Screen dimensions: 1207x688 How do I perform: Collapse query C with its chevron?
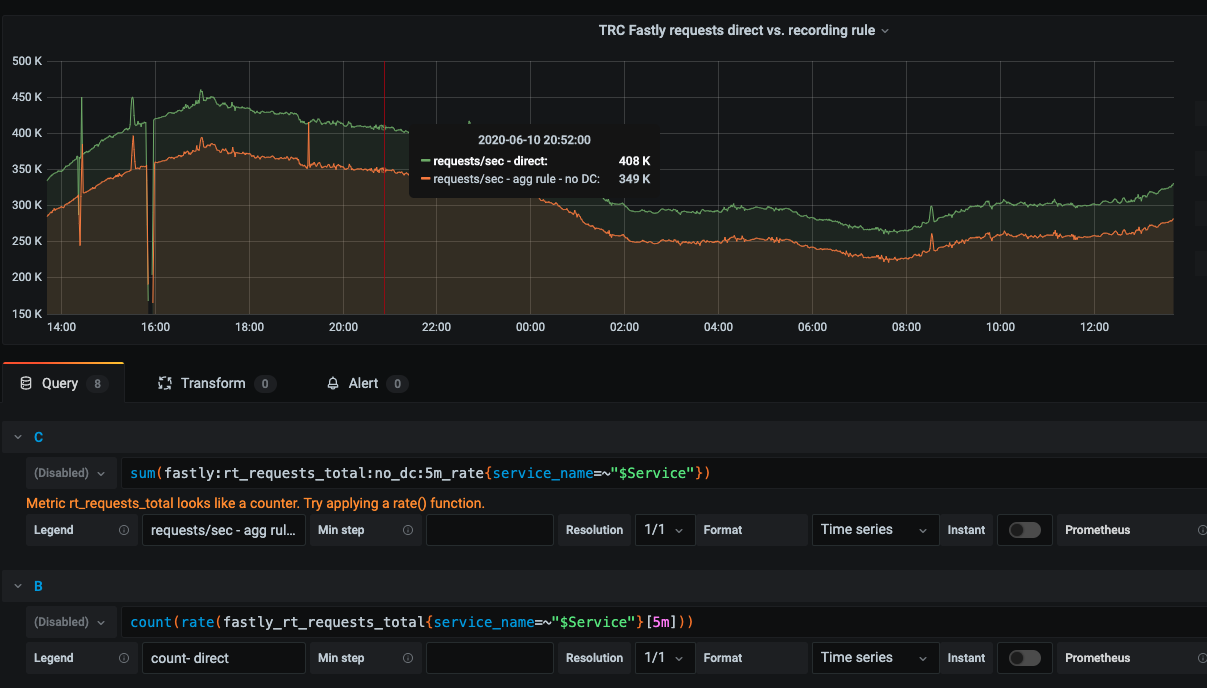pos(16,437)
